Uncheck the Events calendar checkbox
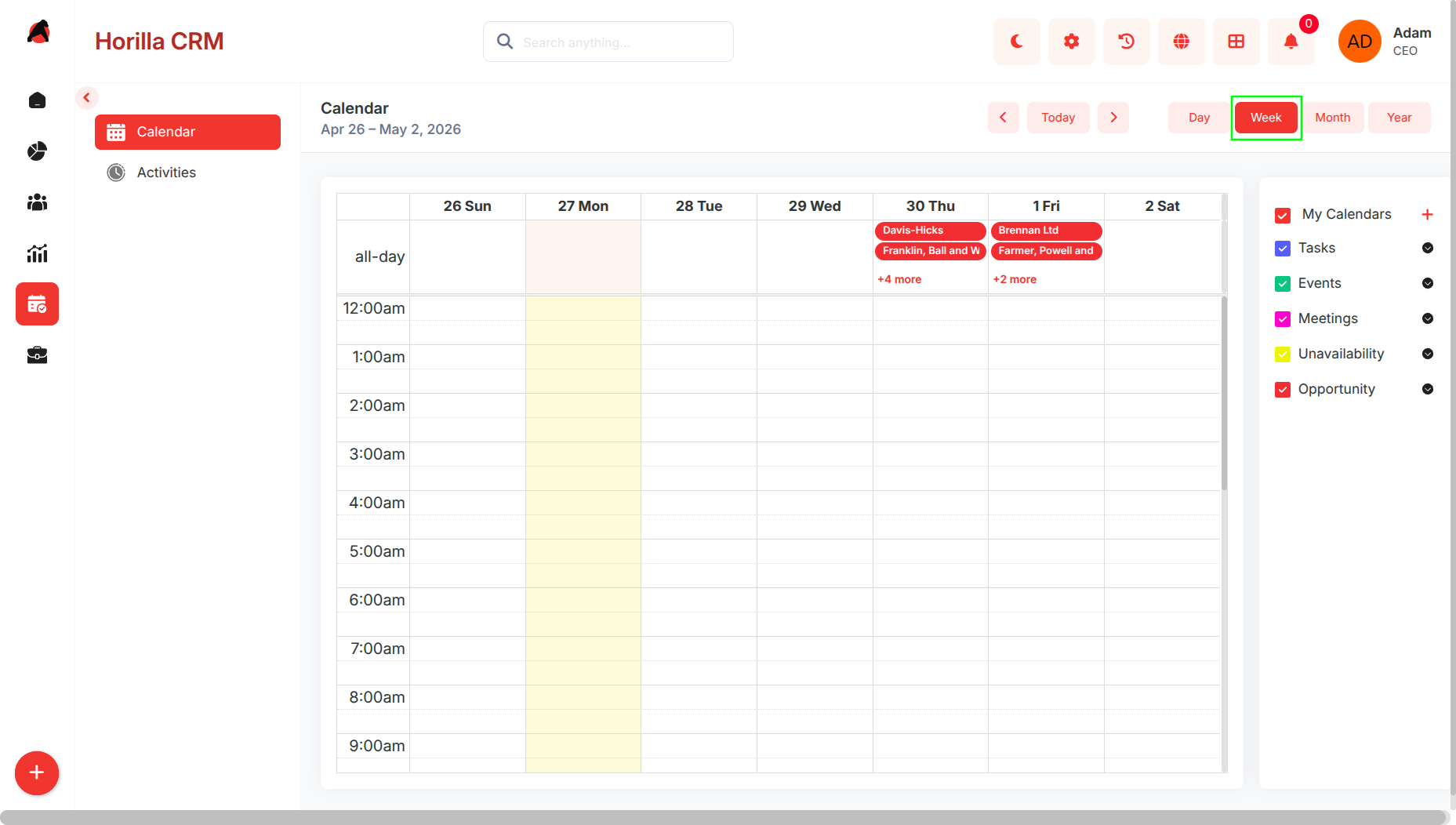Viewport: 1456px width, 825px height. tap(1283, 284)
